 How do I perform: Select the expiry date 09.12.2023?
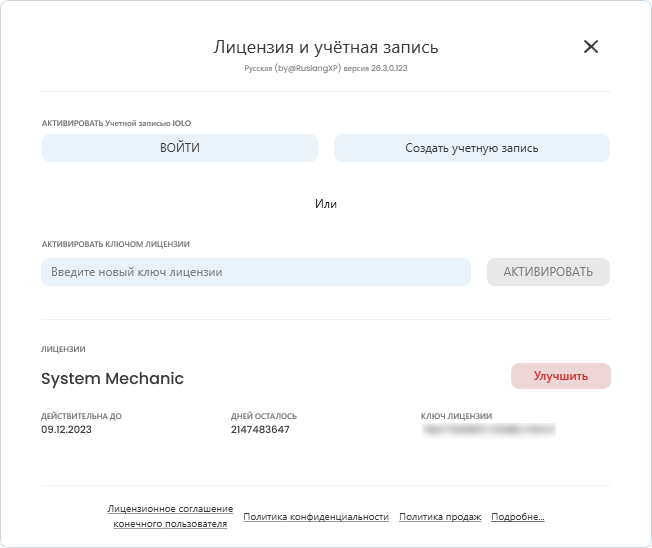[x=66, y=429]
